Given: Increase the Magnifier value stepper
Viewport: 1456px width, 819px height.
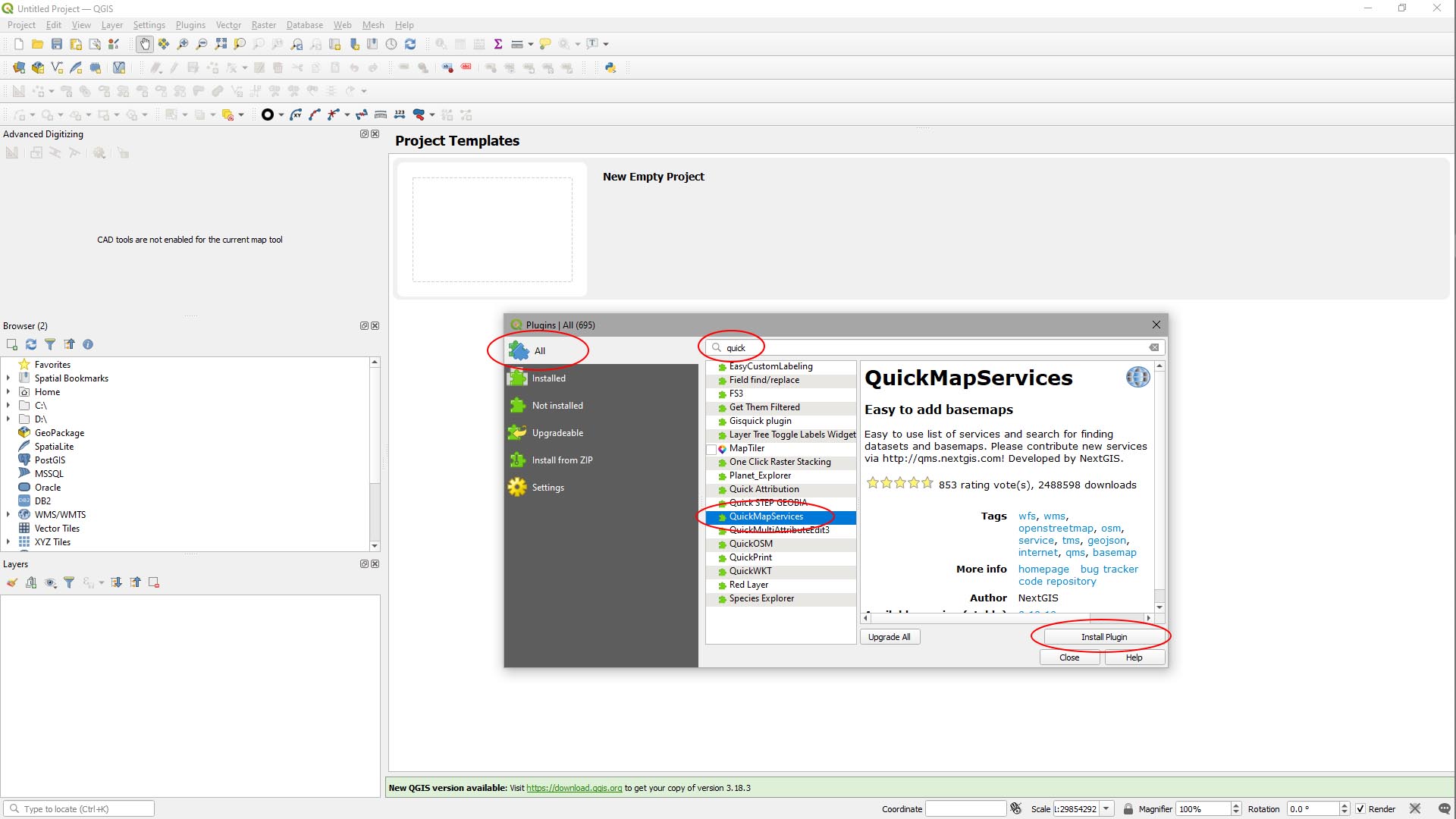Looking at the screenshot, I should pos(1236,805).
